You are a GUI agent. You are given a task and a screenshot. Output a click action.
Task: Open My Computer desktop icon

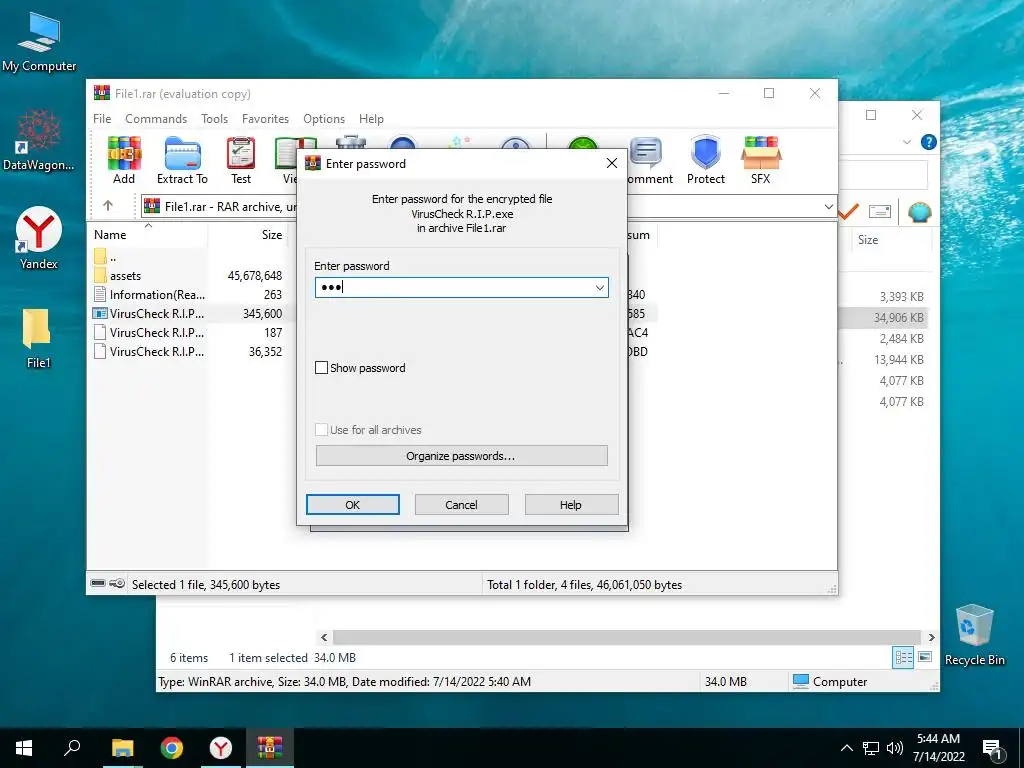click(39, 42)
